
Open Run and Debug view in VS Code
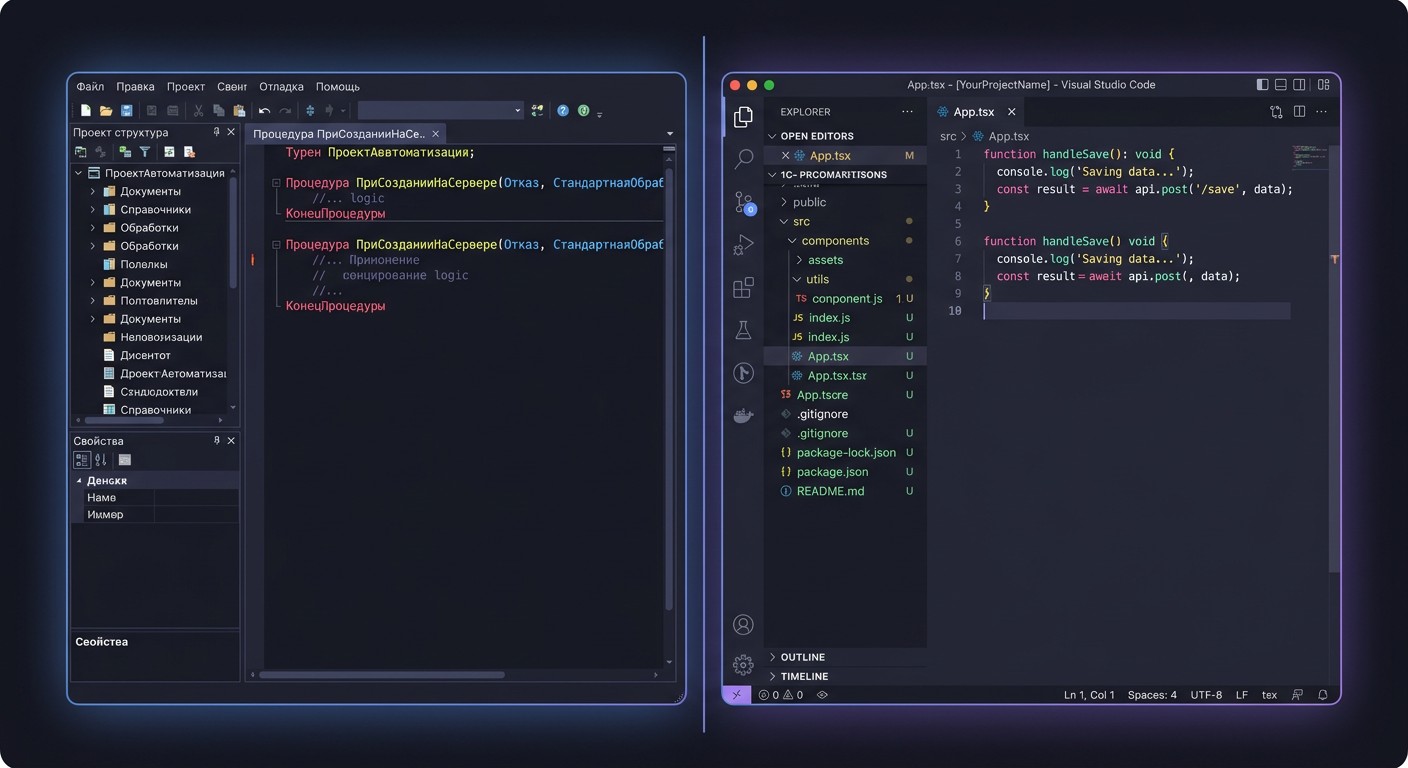(744, 245)
